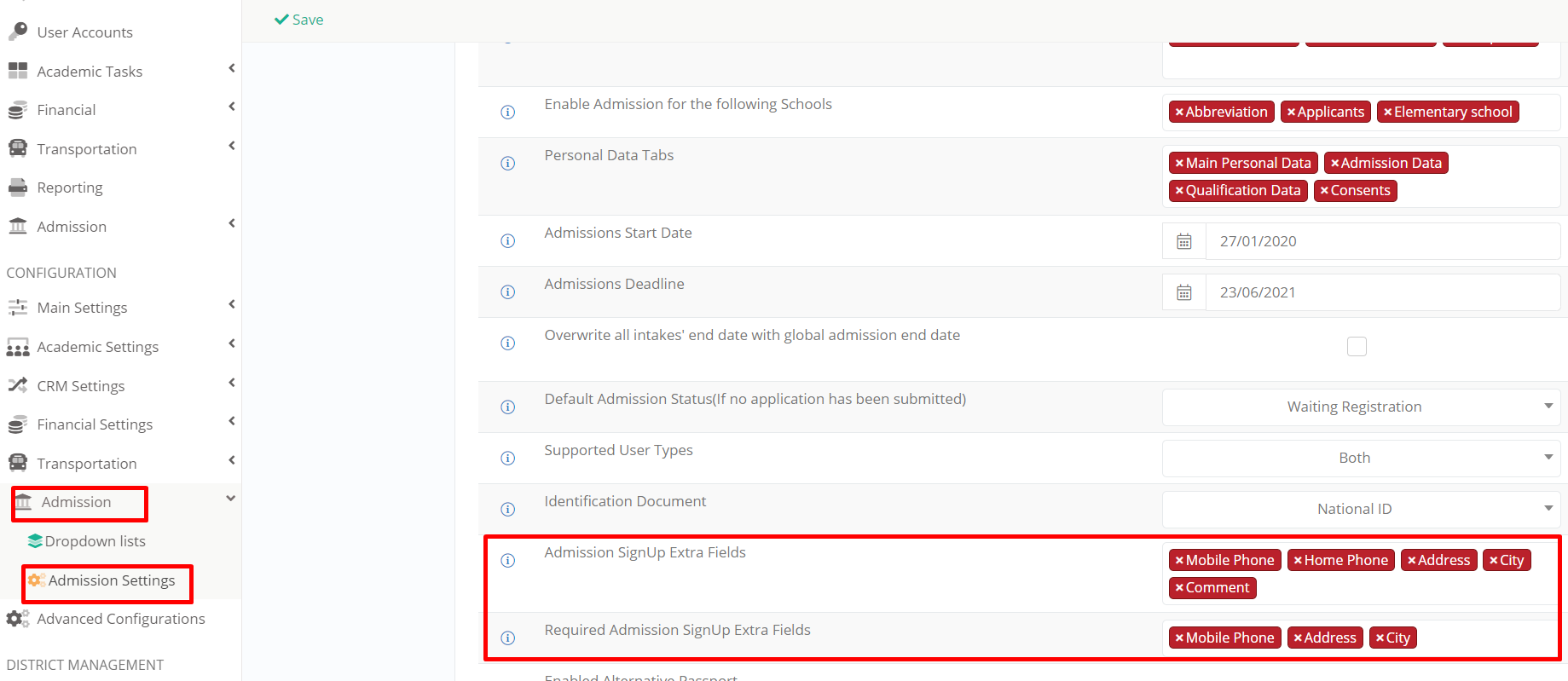Click the Save checkmark button
Image resolution: width=1568 pixels, height=681 pixels.
coord(298,20)
